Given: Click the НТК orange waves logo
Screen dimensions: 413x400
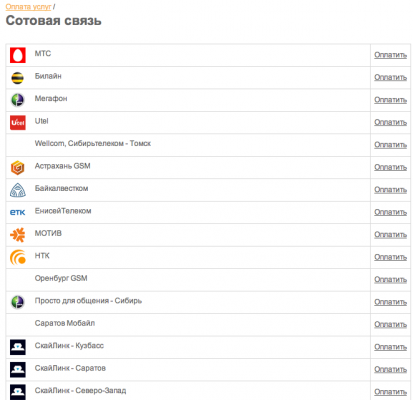Looking at the screenshot, I should click(18, 257).
